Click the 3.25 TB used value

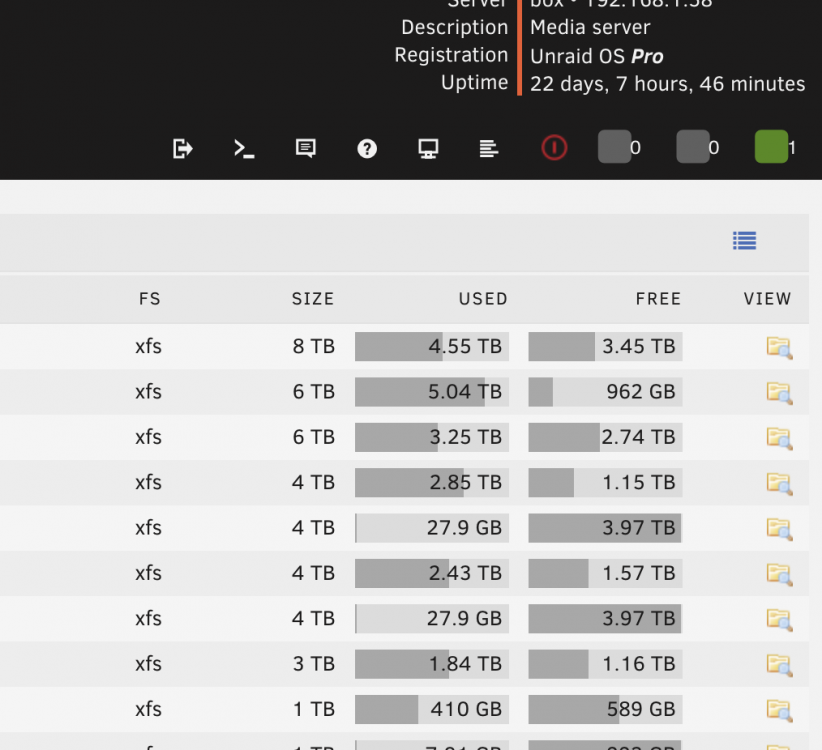click(x=466, y=437)
